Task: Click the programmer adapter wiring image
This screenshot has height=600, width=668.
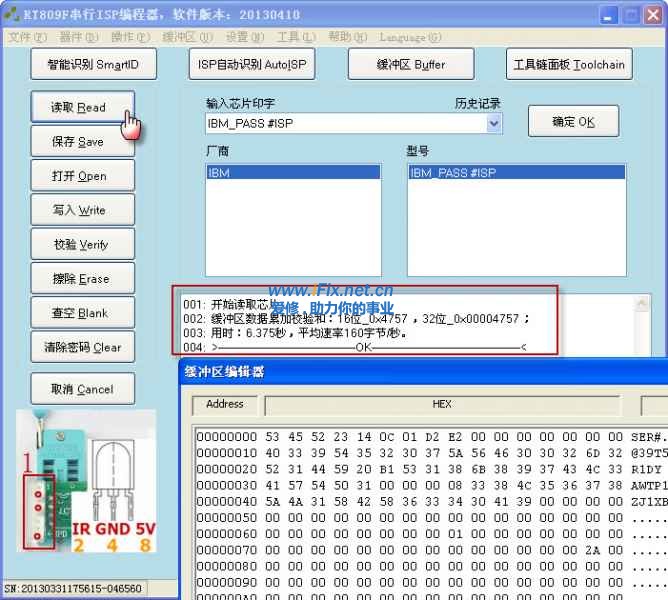Action: [x=86, y=493]
